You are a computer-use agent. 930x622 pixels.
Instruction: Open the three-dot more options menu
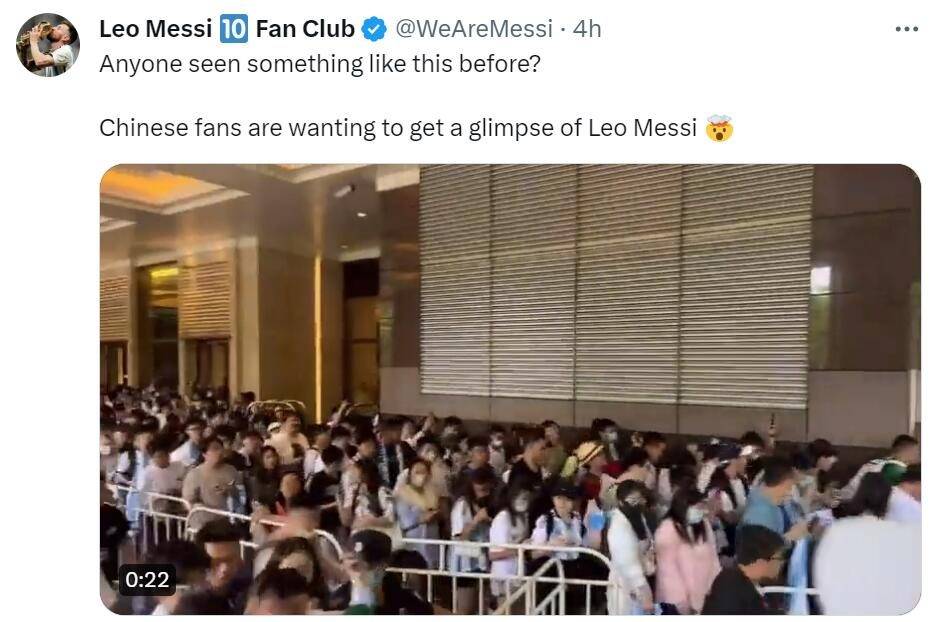click(x=906, y=29)
